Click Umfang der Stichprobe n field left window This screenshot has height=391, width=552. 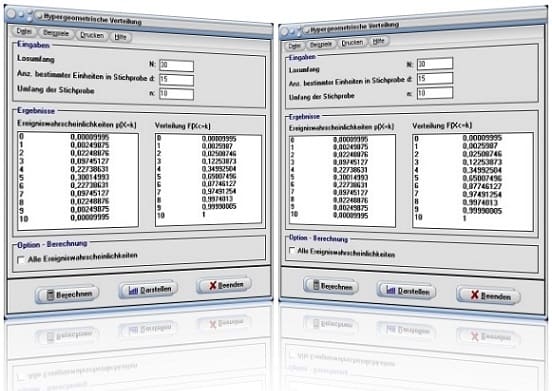point(176,94)
